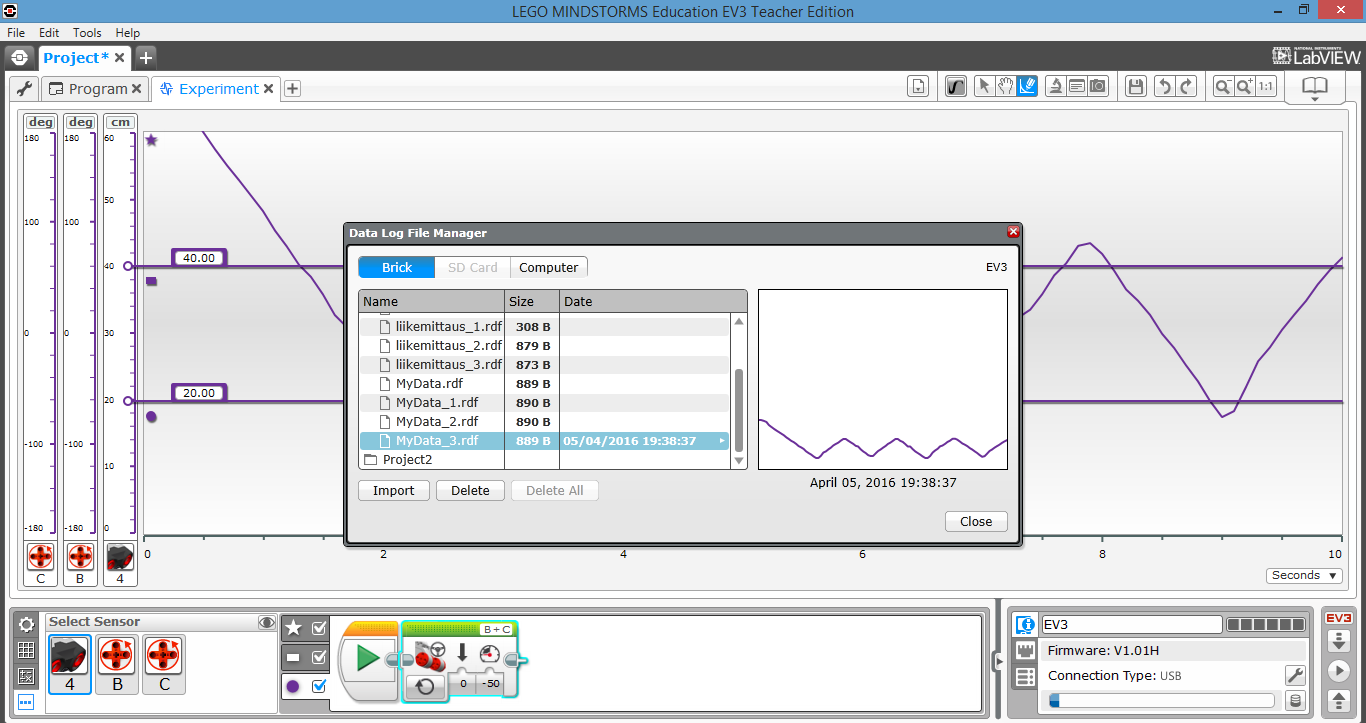Toggle the rectangle dataset checkbox
Screen dimensions: 1366x723
click(x=319, y=657)
